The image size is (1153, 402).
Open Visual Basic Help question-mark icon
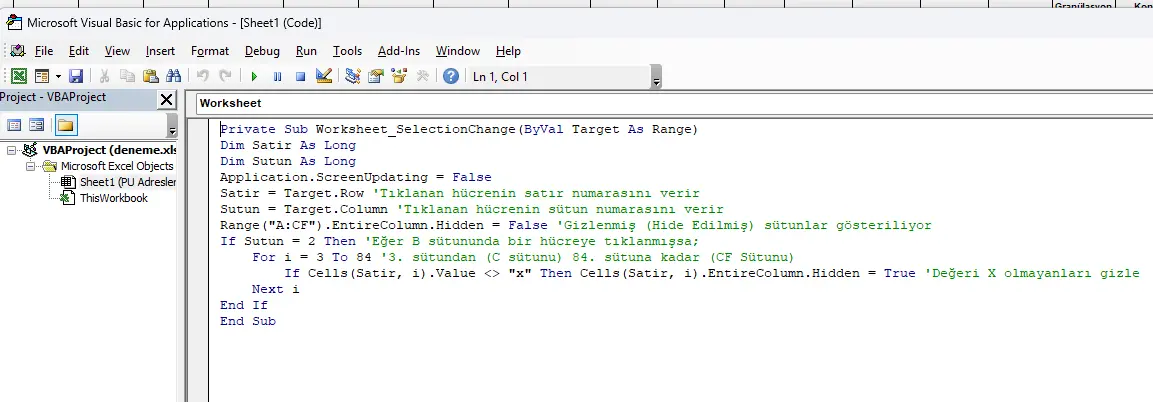[451, 76]
